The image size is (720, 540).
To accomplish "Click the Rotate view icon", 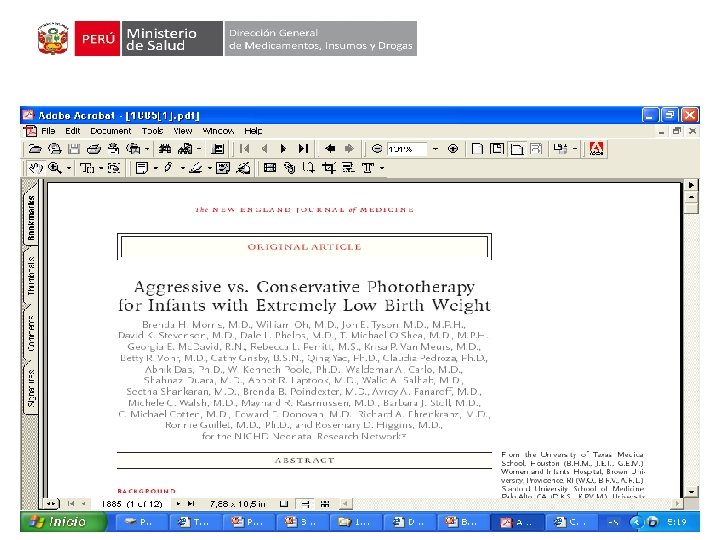I will tap(560, 149).
